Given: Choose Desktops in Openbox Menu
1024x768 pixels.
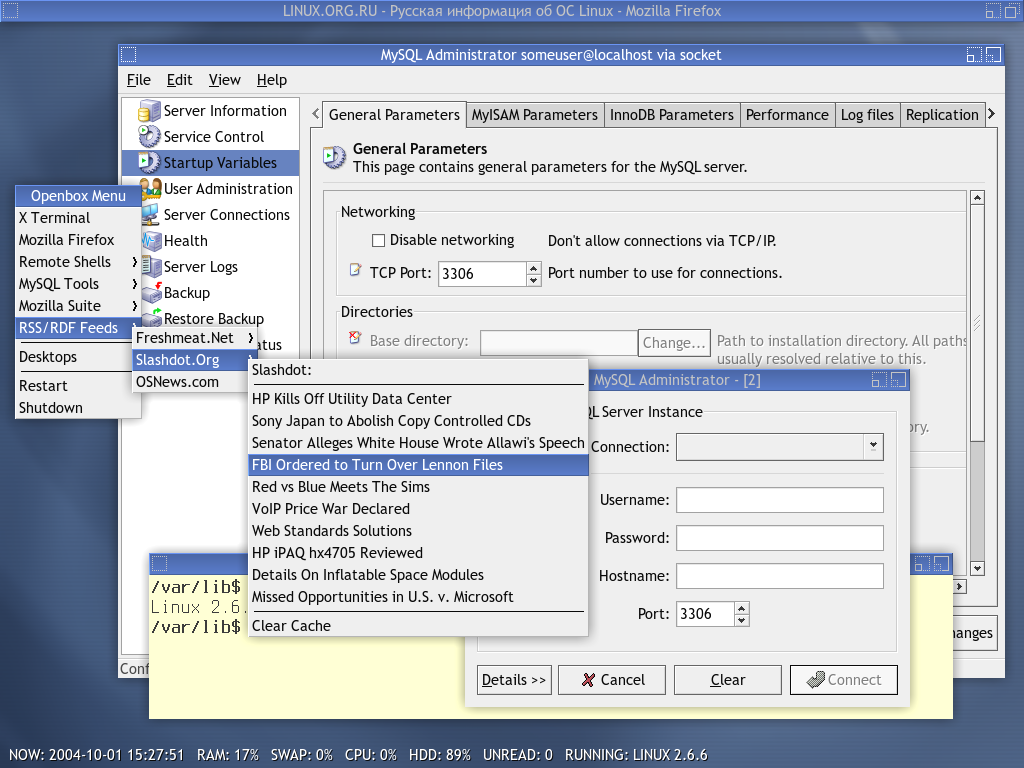Looking at the screenshot, I should tap(78, 357).
